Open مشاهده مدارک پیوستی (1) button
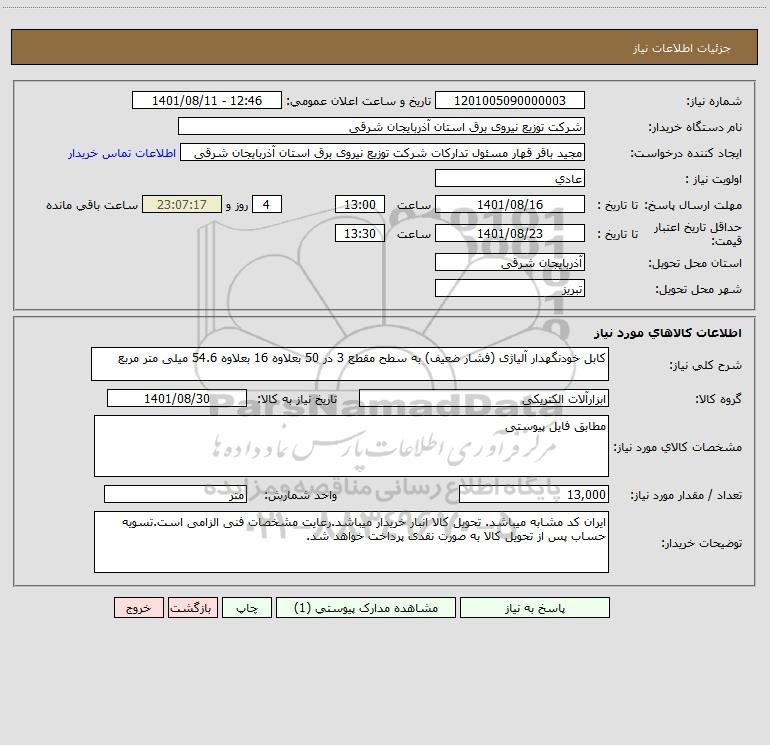 [366, 607]
